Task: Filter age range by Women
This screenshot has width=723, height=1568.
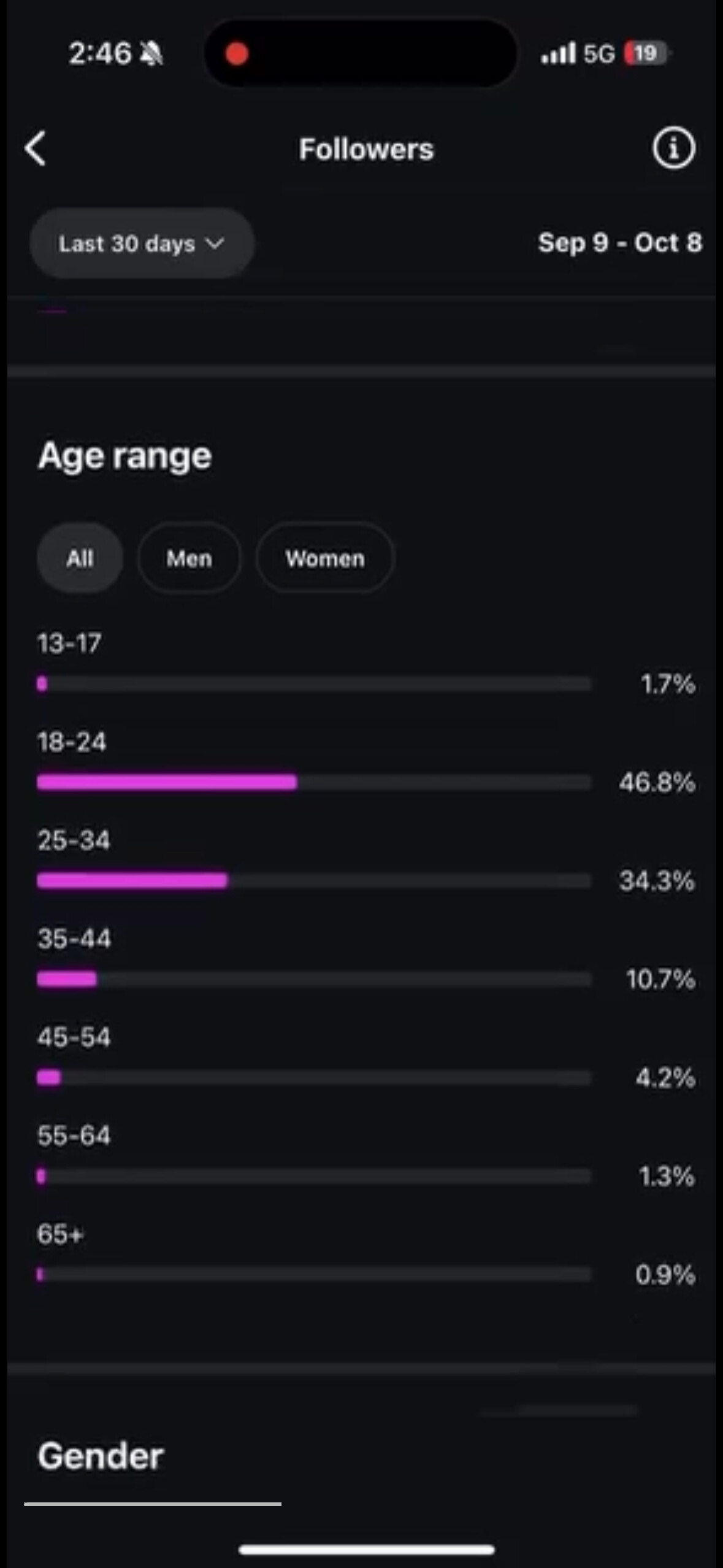Action: pos(325,558)
